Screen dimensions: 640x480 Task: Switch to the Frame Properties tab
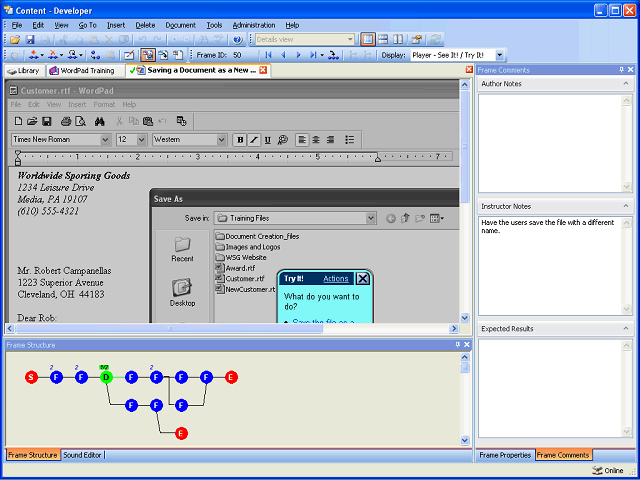click(x=505, y=455)
